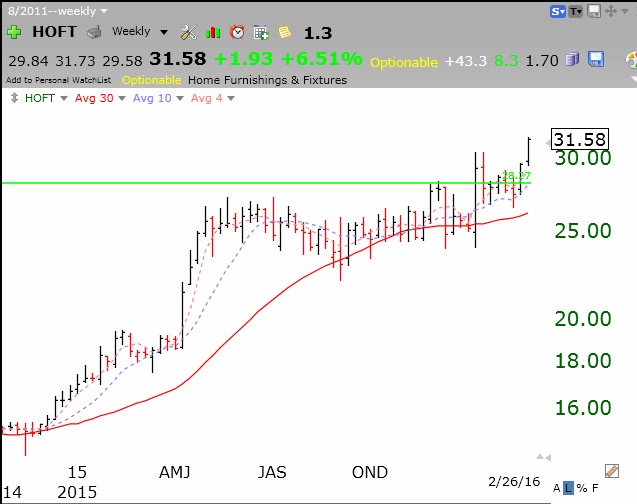This screenshot has width=637, height=504.
Task: Toggle the F scale button
Action: click(x=595, y=488)
